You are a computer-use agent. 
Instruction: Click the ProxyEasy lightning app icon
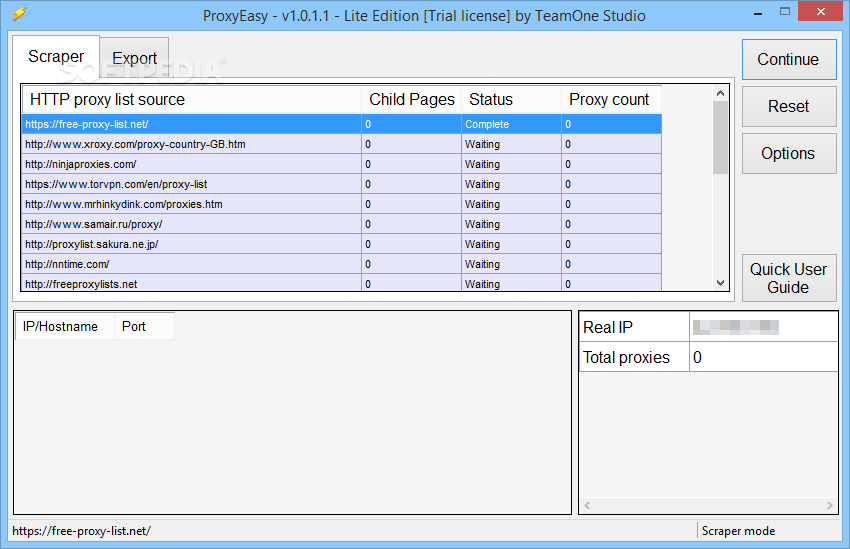click(x=19, y=14)
